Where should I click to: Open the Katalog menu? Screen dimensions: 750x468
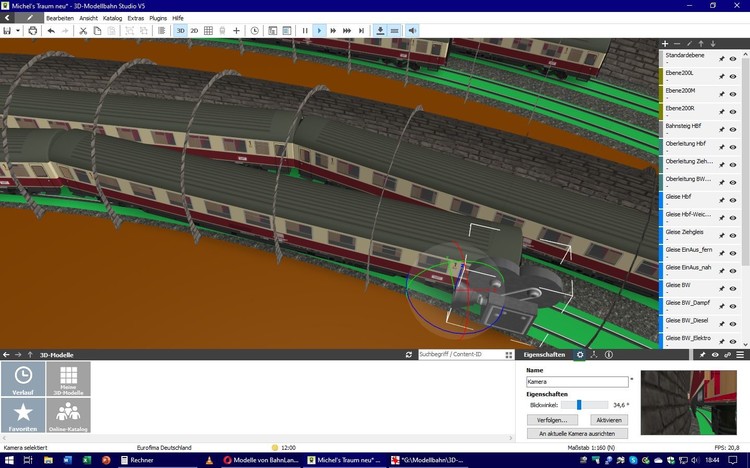(x=112, y=18)
